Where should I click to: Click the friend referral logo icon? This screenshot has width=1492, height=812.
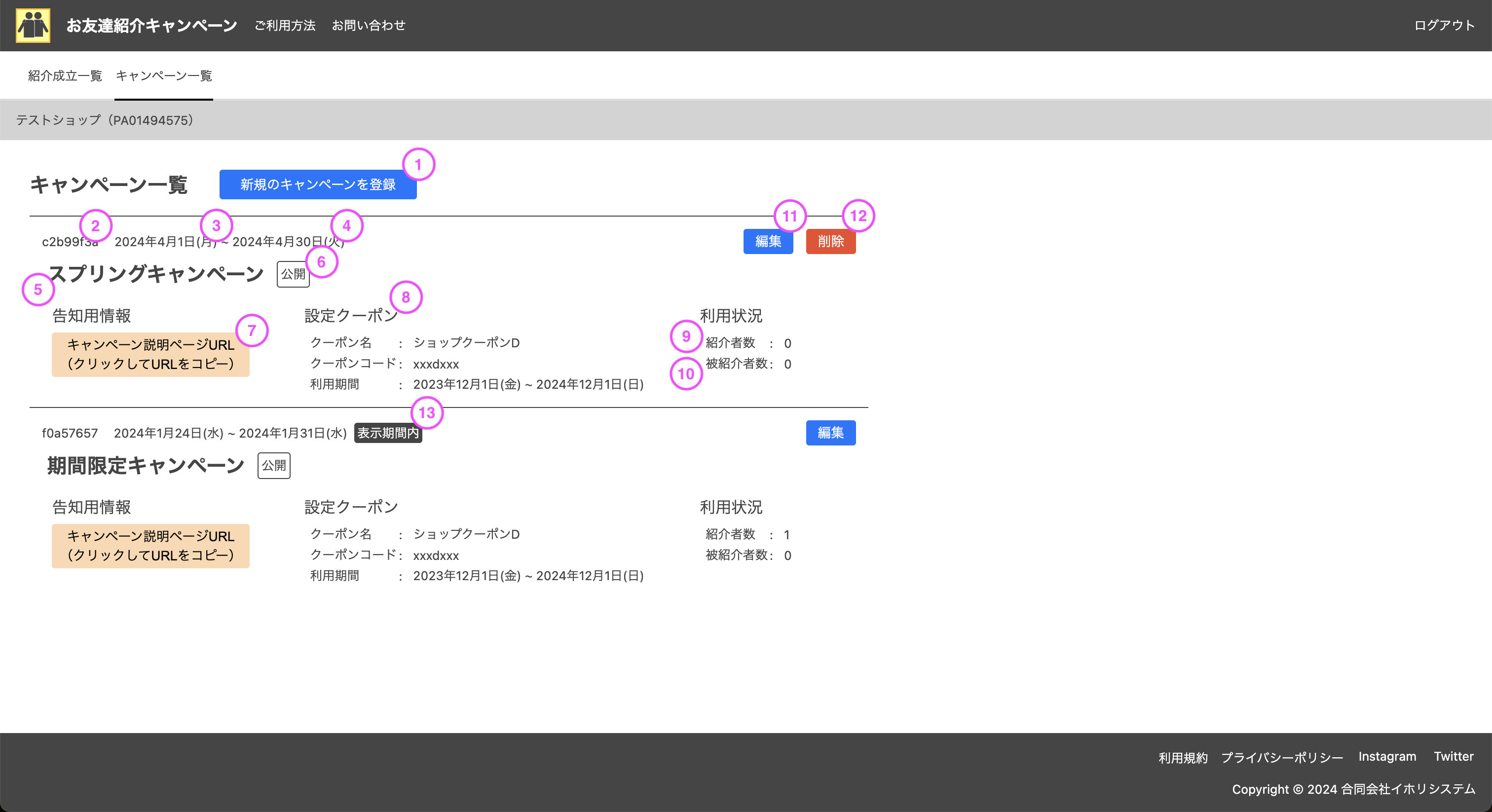pyautogui.click(x=34, y=24)
